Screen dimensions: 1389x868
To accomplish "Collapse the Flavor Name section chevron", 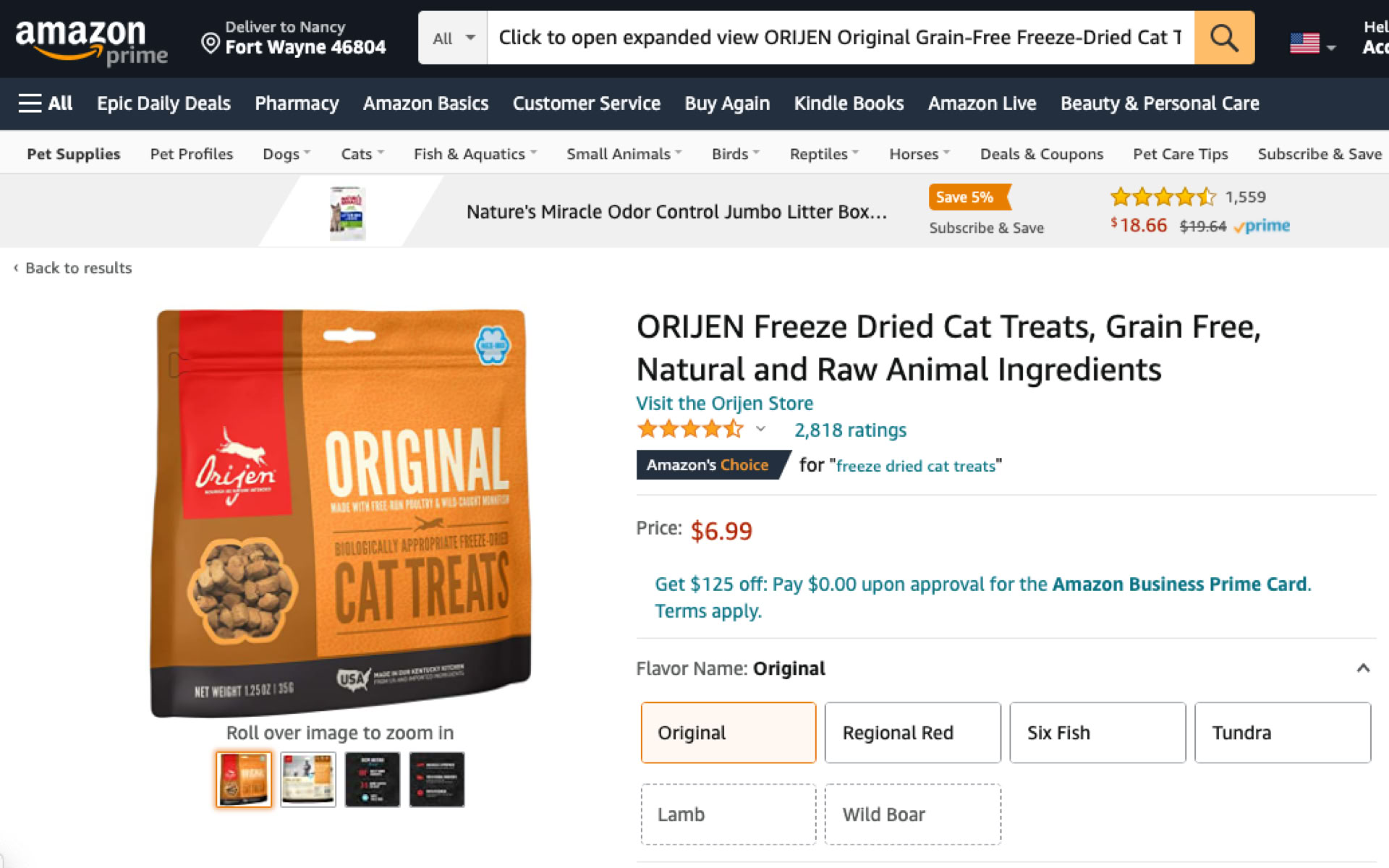I will 1363,668.
